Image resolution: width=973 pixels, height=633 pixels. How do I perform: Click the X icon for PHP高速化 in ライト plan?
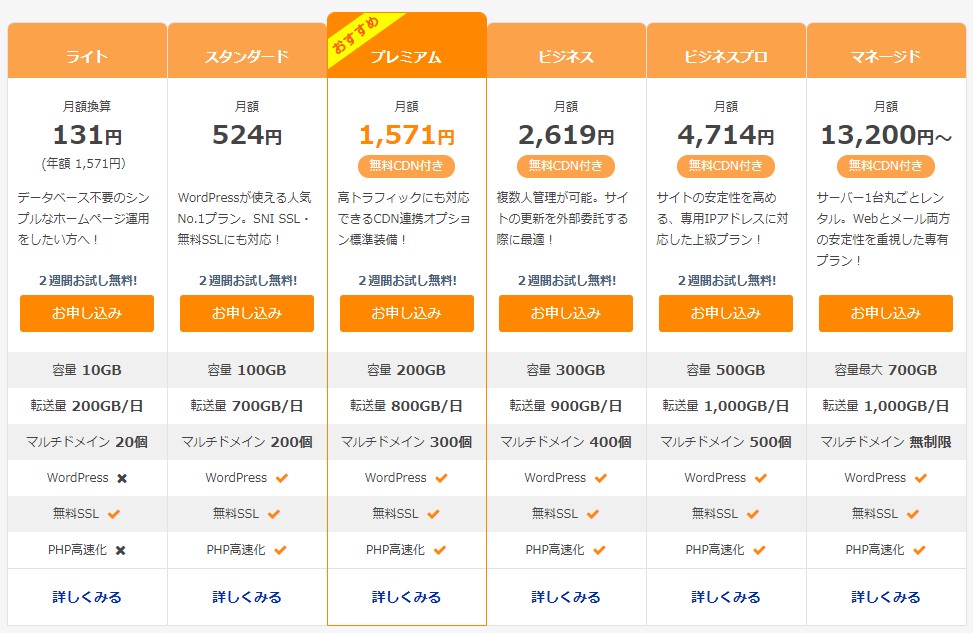coord(122,550)
